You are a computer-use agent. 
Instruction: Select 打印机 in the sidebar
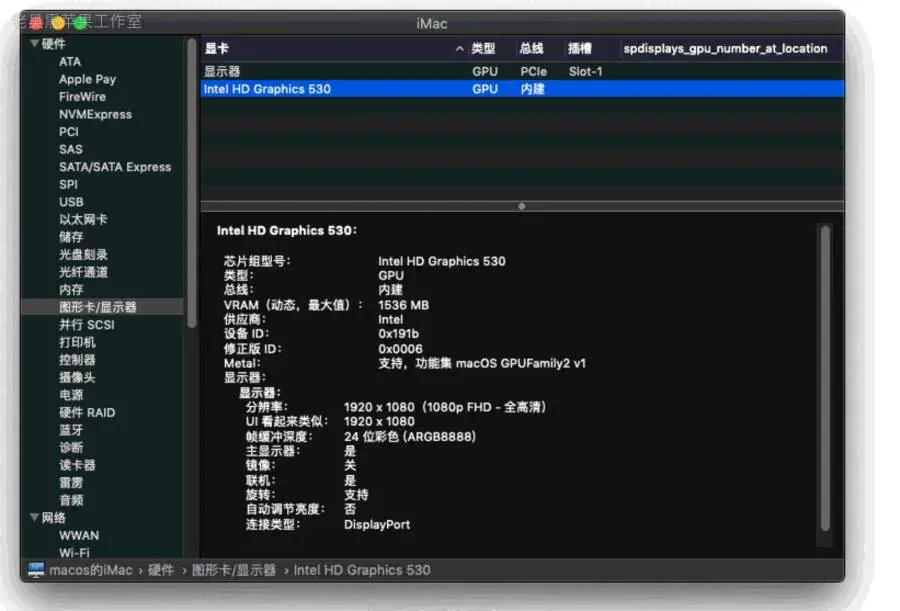tap(77, 342)
